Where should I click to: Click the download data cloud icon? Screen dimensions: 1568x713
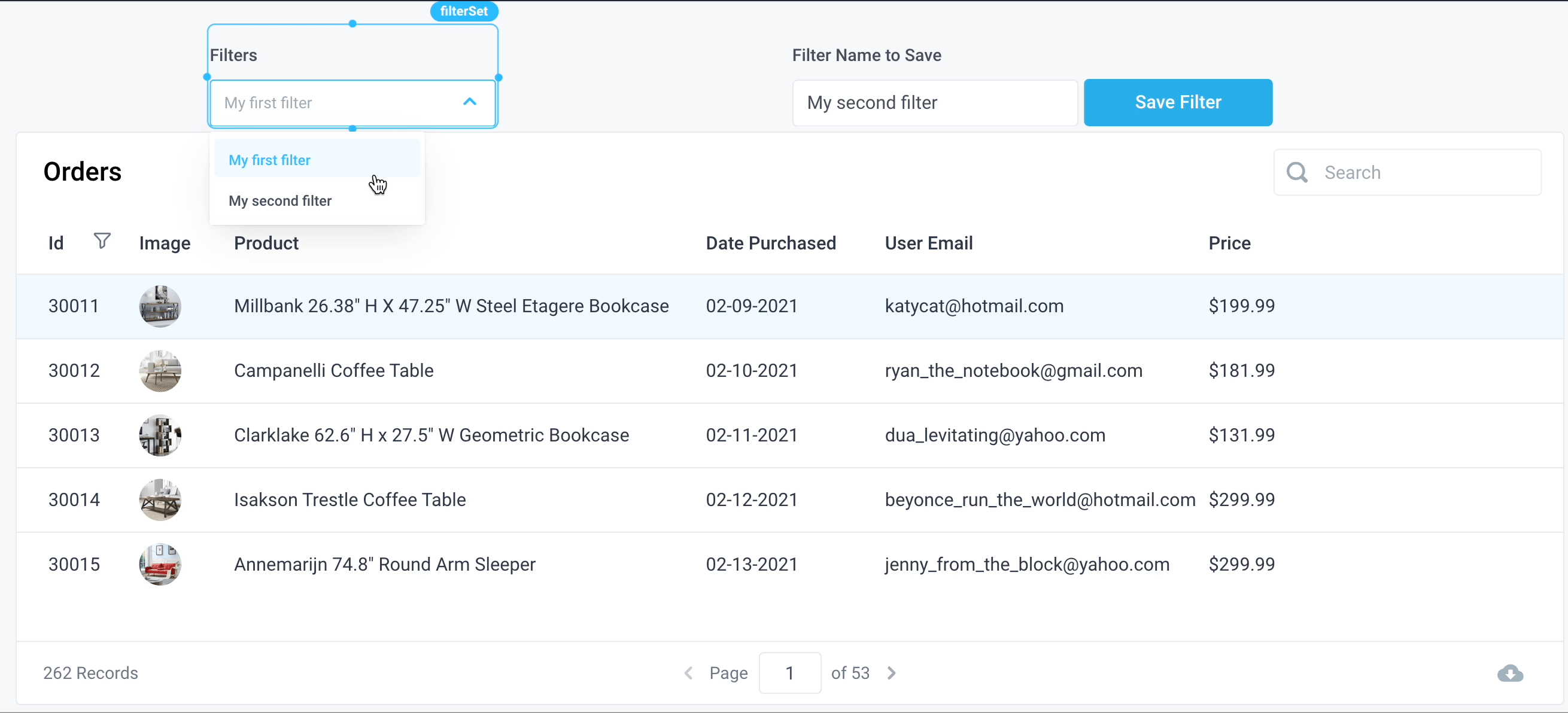pyautogui.click(x=1509, y=673)
